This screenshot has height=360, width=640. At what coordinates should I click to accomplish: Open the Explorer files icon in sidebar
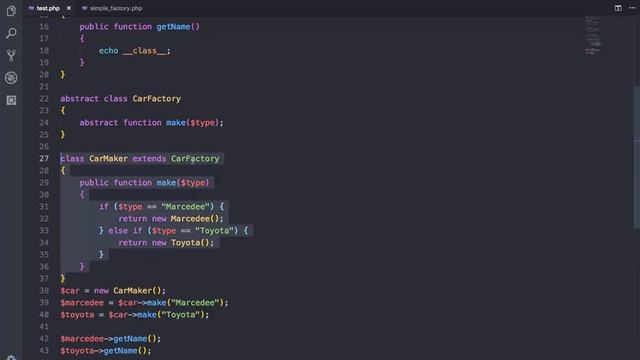click(x=11, y=11)
